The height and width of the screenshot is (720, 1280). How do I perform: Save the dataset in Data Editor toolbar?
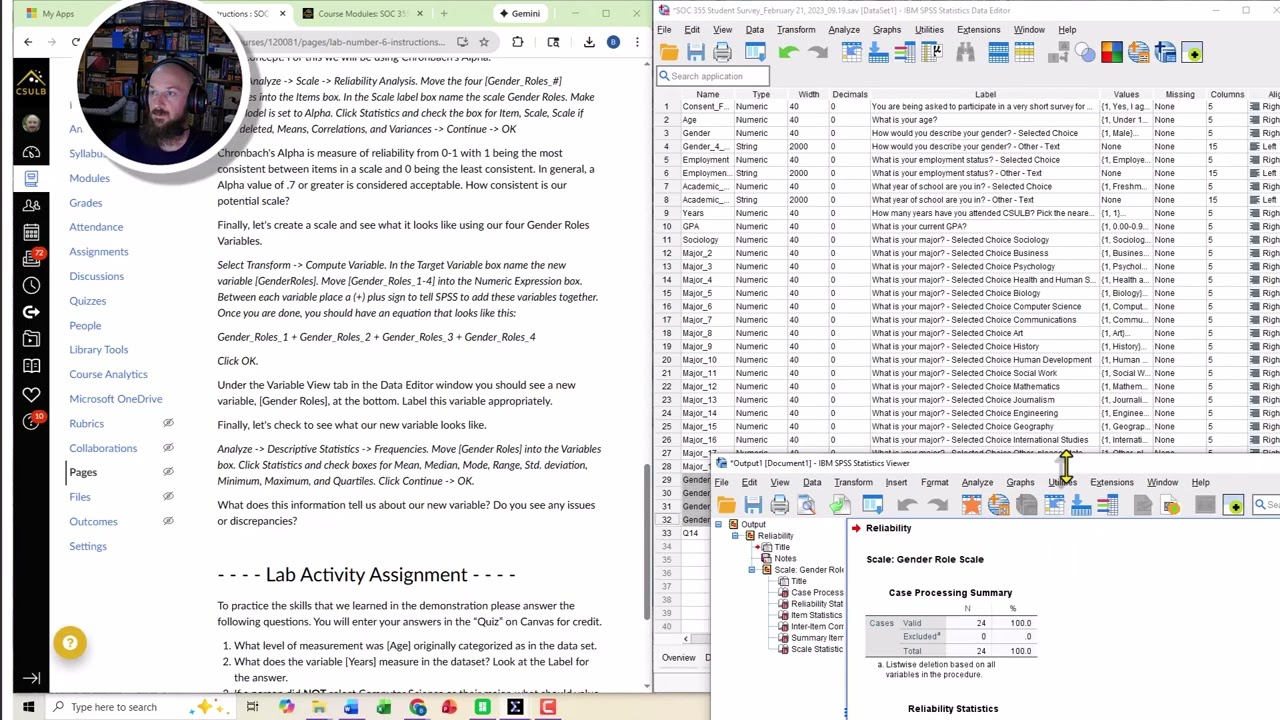click(696, 53)
